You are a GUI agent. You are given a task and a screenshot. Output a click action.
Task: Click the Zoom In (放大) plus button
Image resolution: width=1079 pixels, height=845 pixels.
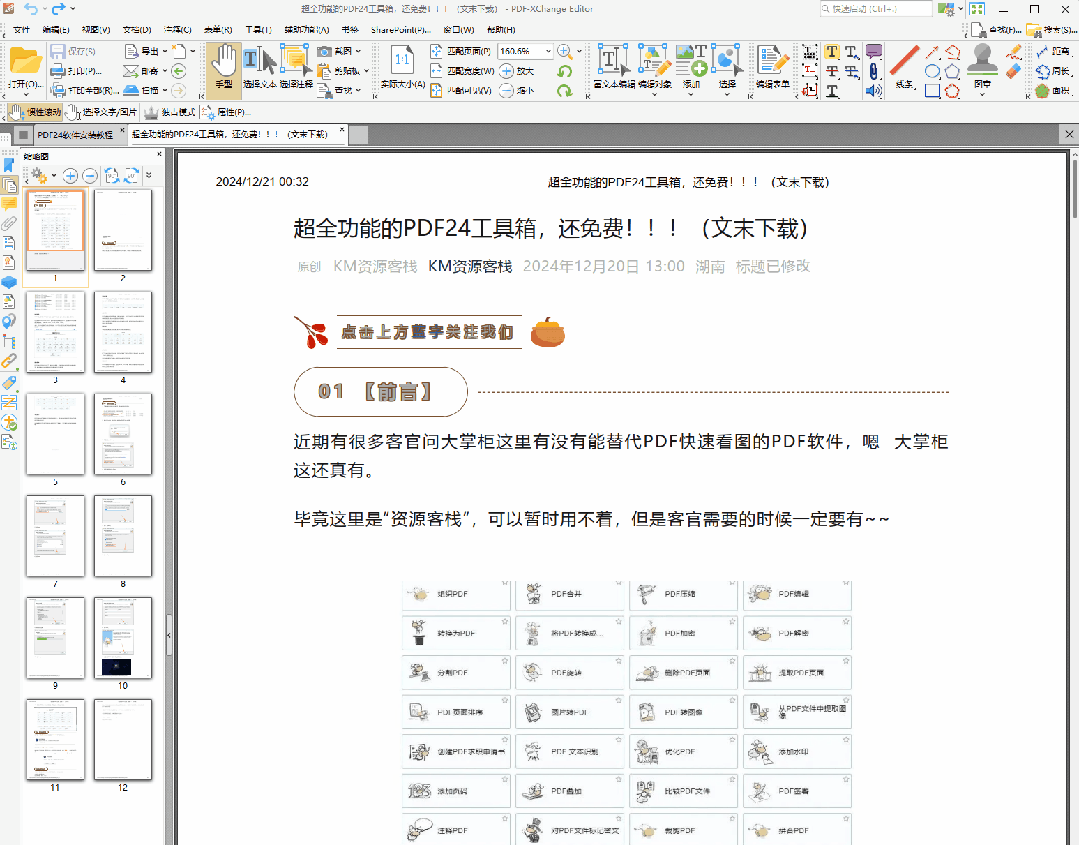[x=517, y=71]
